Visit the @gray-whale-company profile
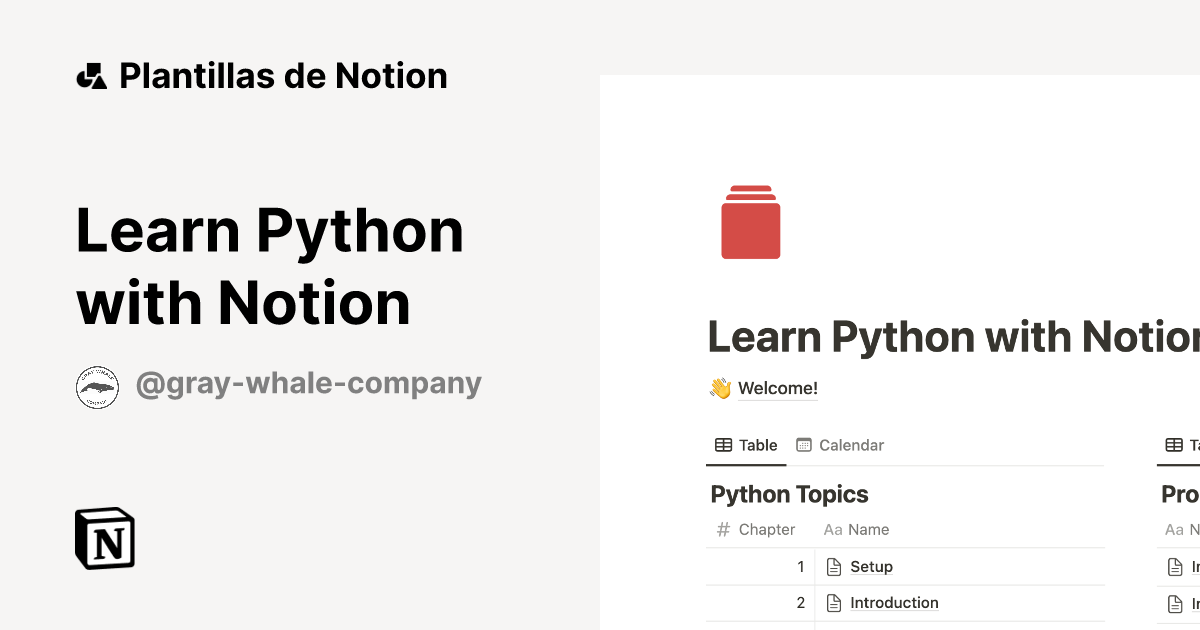Image resolution: width=1200 pixels, height=630 pixels. (x=310, y=383)
